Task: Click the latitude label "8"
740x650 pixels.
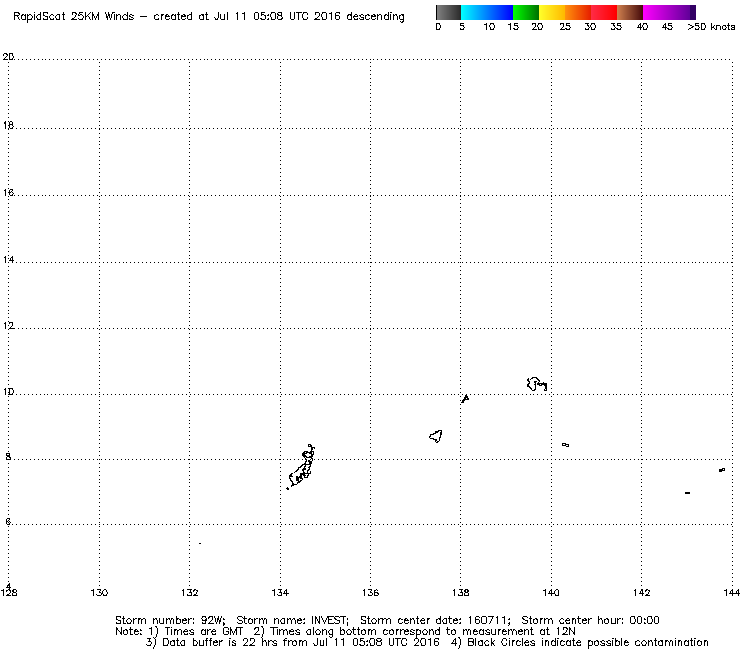Action: [x=8, y=457]
